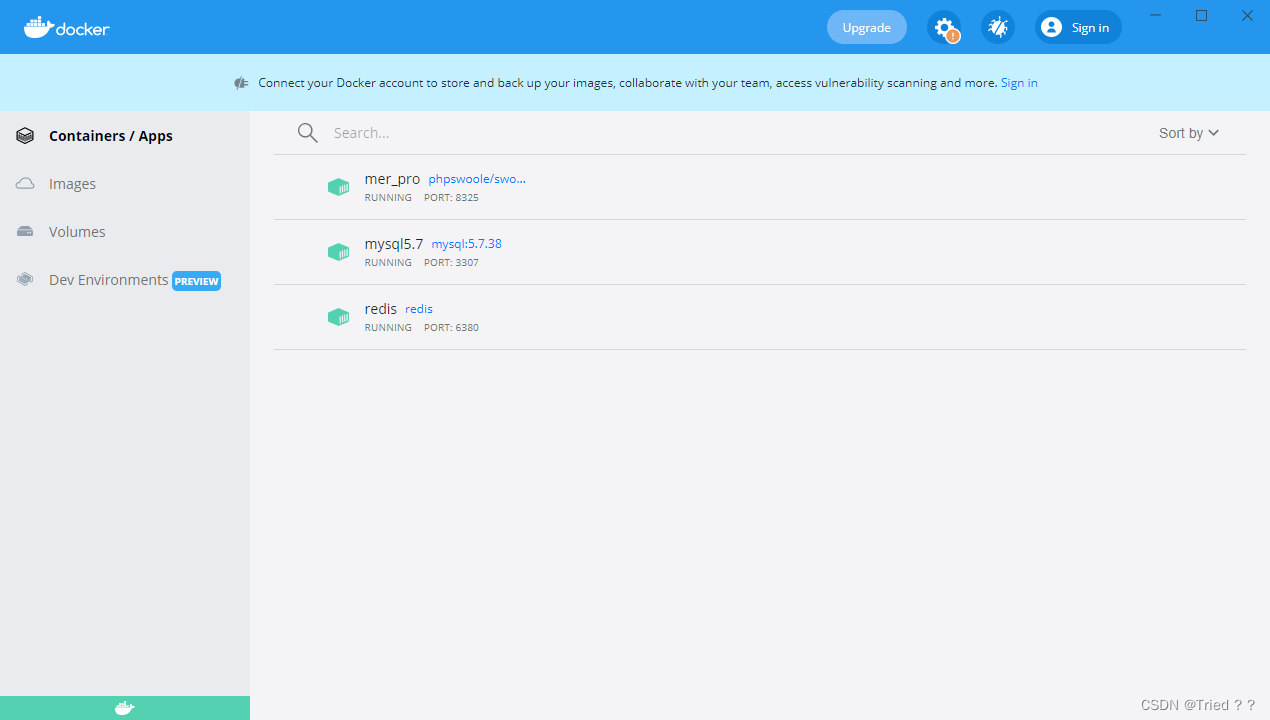Viewport: 1270px width, 720px height.
Task: Open the settings gear icon
Action: pos(944,27)
